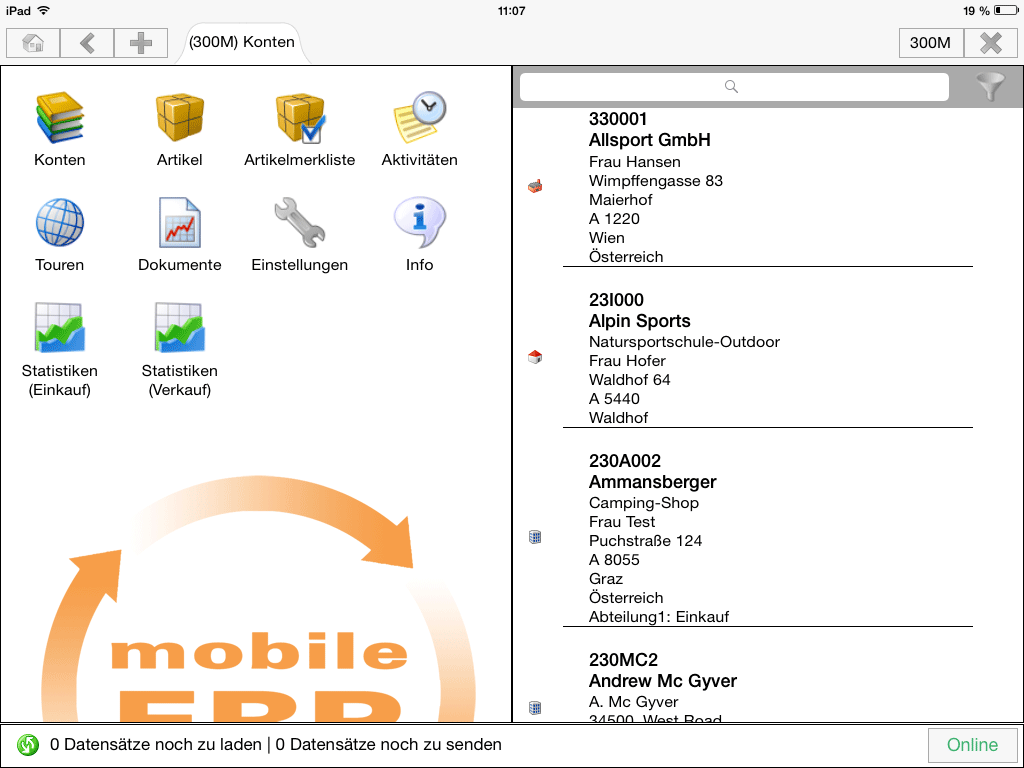Go to the home screen button
Screen dimensions: 1024x768
(33, 43)
